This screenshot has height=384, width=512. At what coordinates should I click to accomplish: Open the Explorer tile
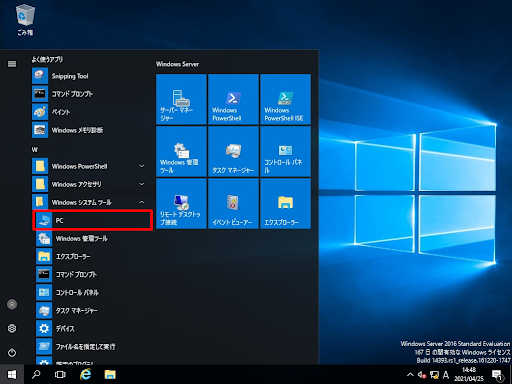point(285,203)
